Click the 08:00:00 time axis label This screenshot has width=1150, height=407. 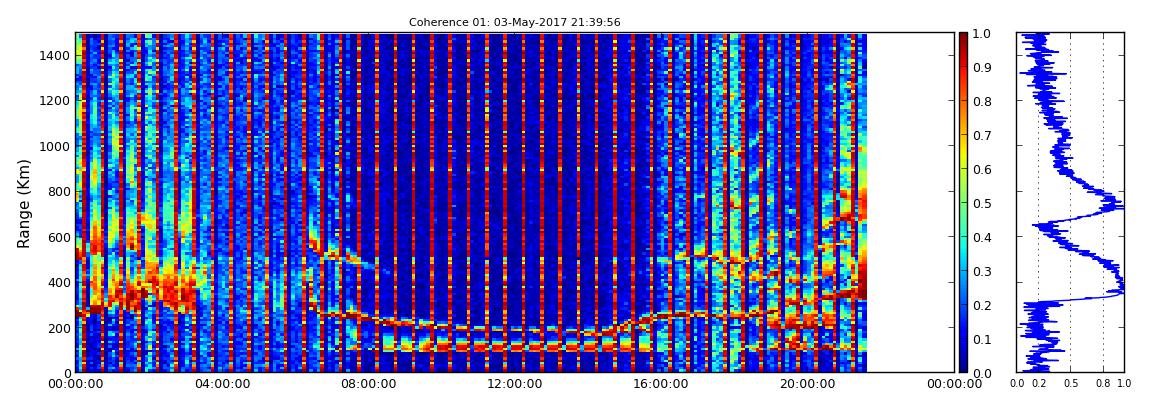(x=367, y=384)
